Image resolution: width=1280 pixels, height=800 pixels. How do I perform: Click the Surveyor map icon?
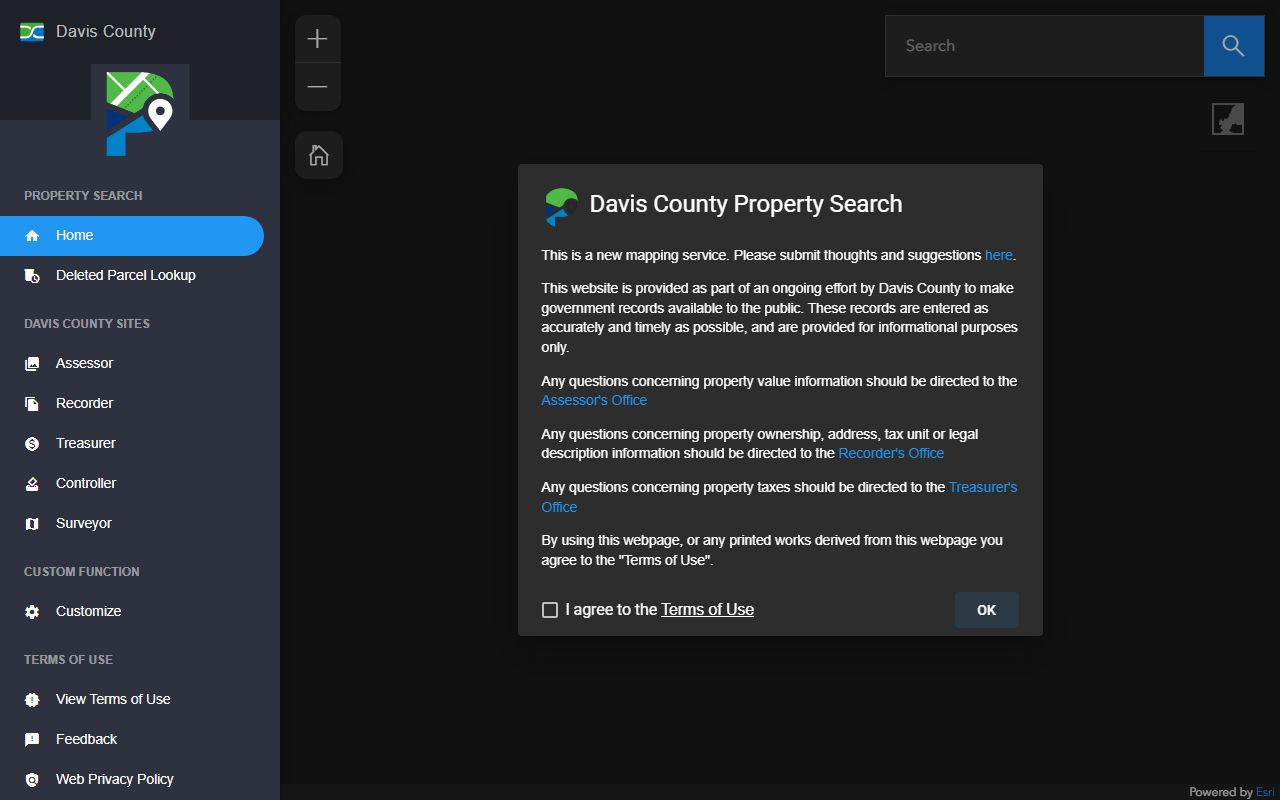tap(32, 524)
